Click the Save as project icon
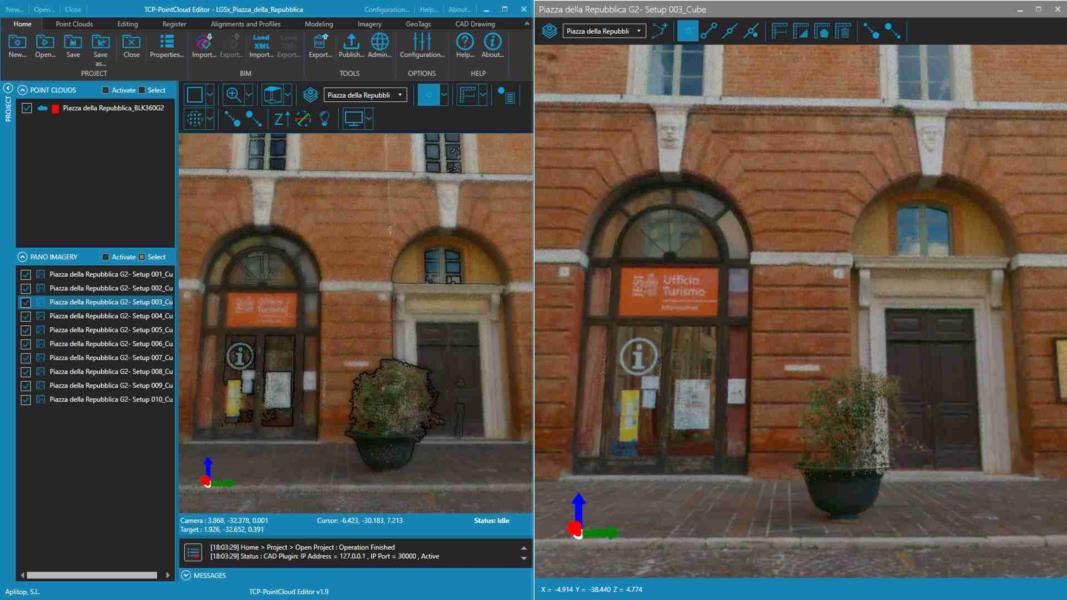 point(100,46)
